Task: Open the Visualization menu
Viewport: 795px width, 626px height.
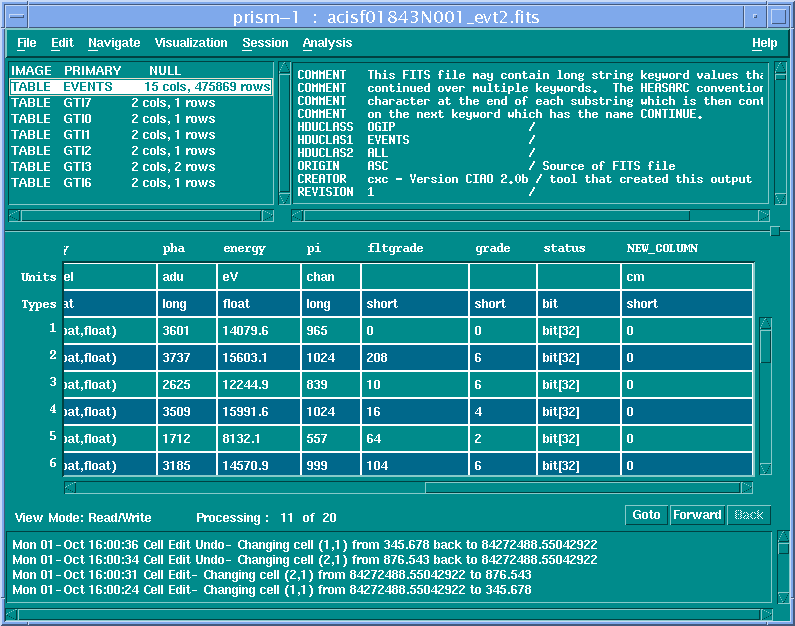Action: point(190,43)
